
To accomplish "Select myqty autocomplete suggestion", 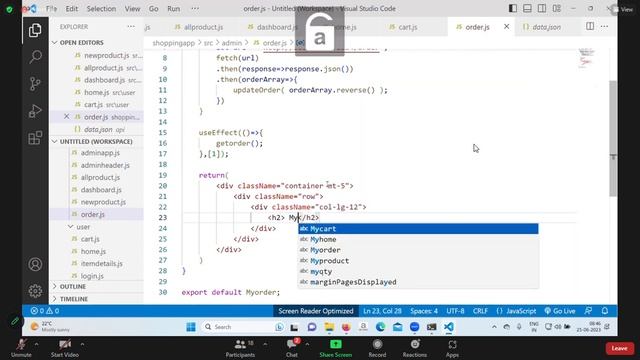I will (418, 271).
